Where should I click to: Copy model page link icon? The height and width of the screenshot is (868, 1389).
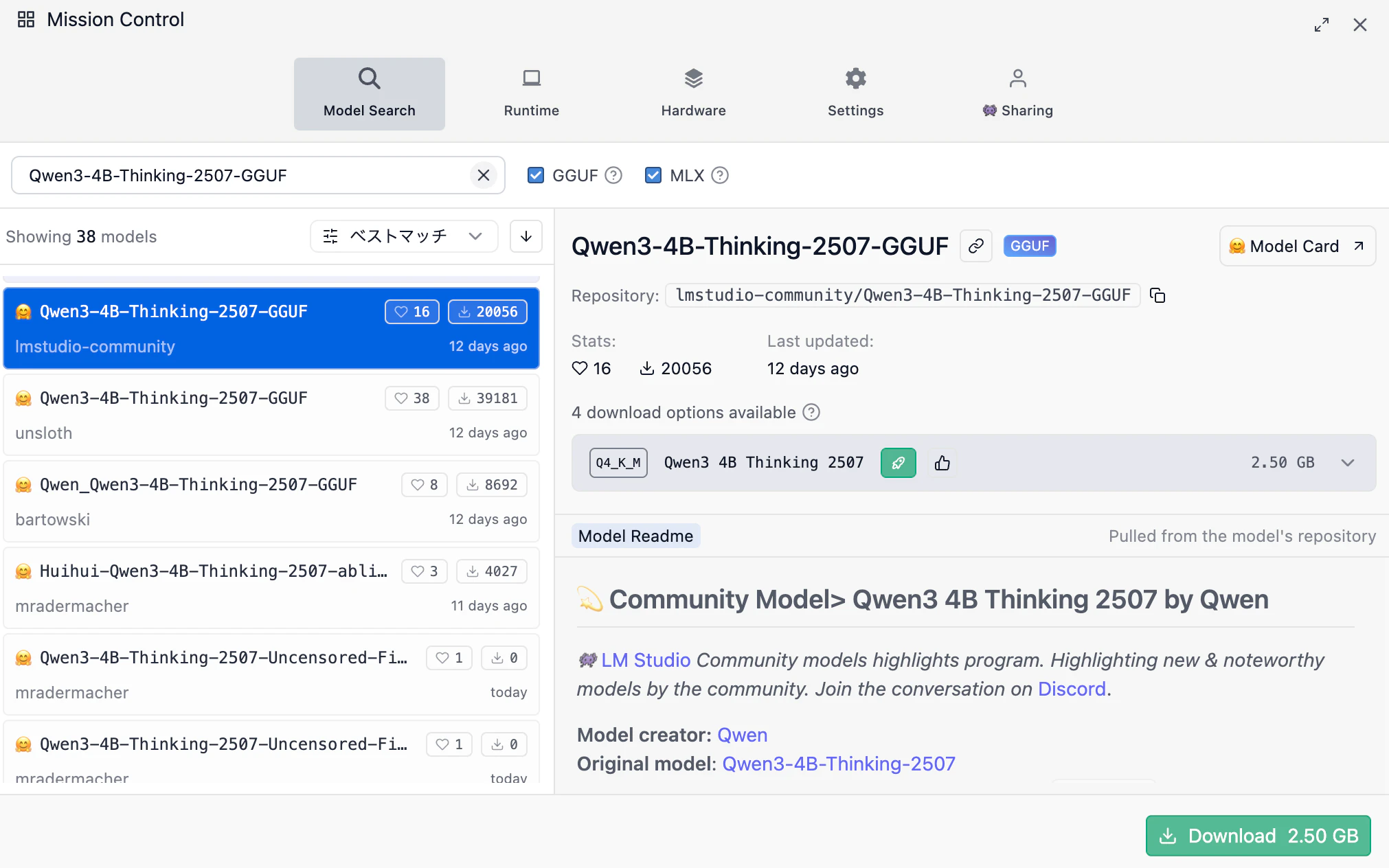tap(976, 246)
